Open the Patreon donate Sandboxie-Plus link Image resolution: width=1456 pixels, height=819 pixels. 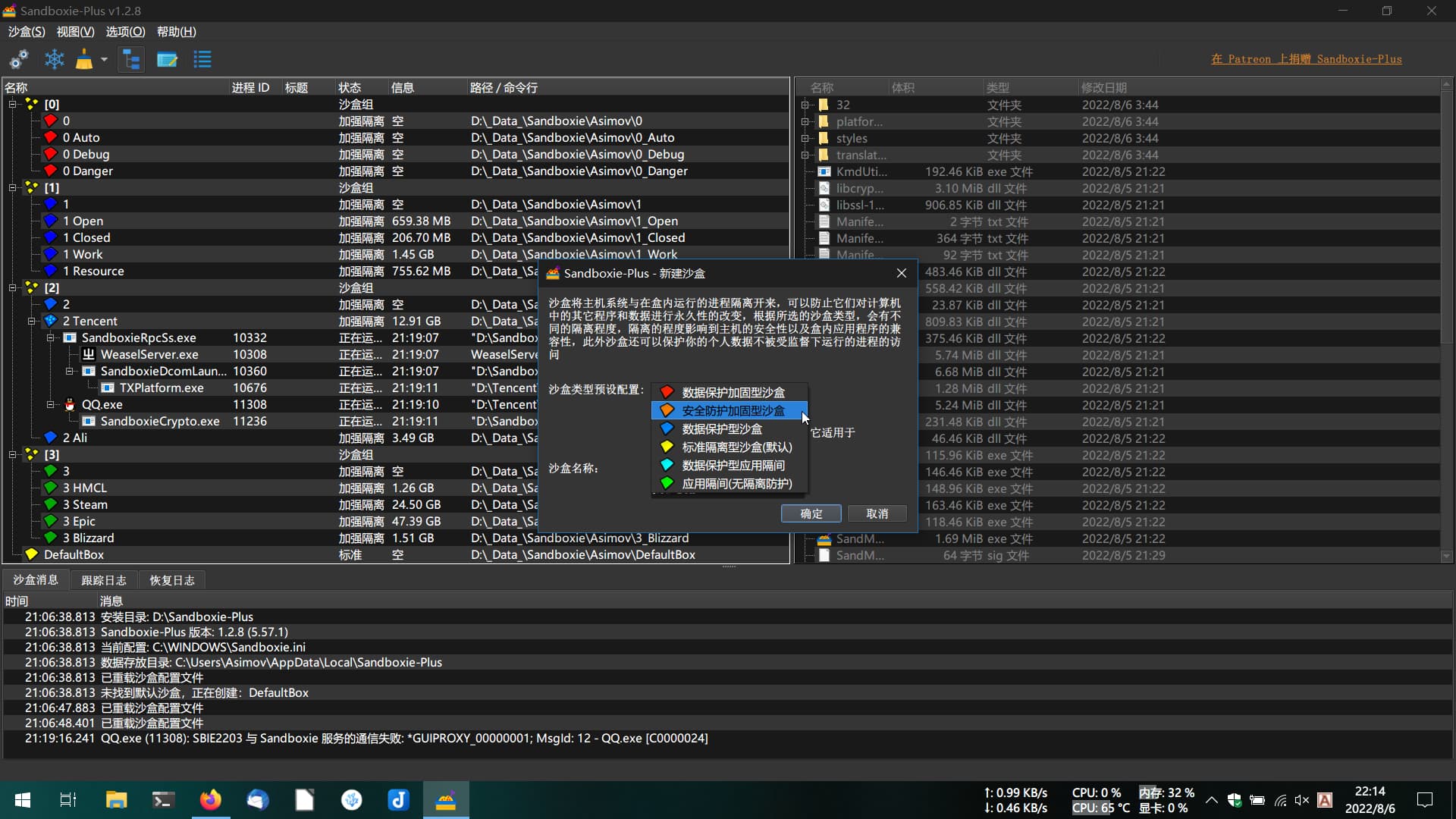(1306, 59)
